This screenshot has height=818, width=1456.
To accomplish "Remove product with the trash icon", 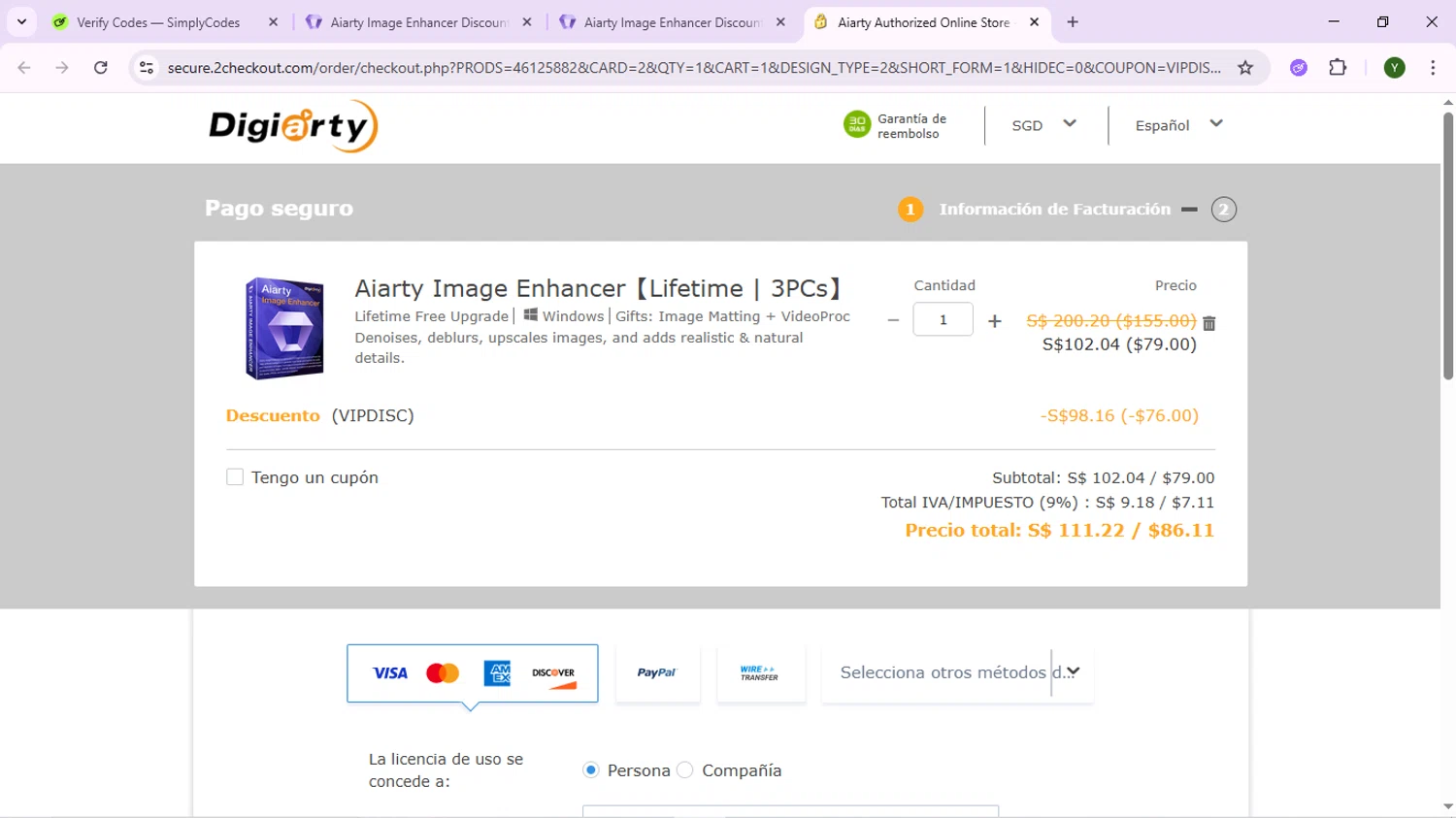I will click(x=1208, y=323).
